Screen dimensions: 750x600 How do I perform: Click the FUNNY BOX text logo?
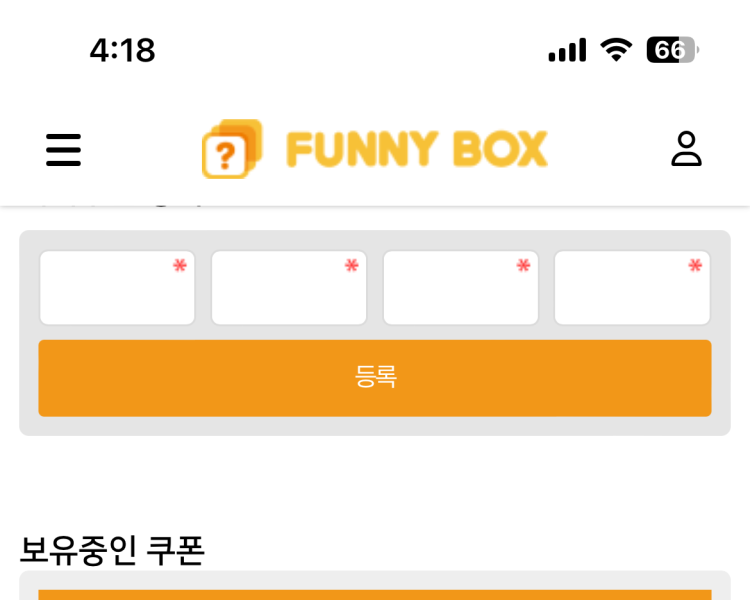coord(416,150)
